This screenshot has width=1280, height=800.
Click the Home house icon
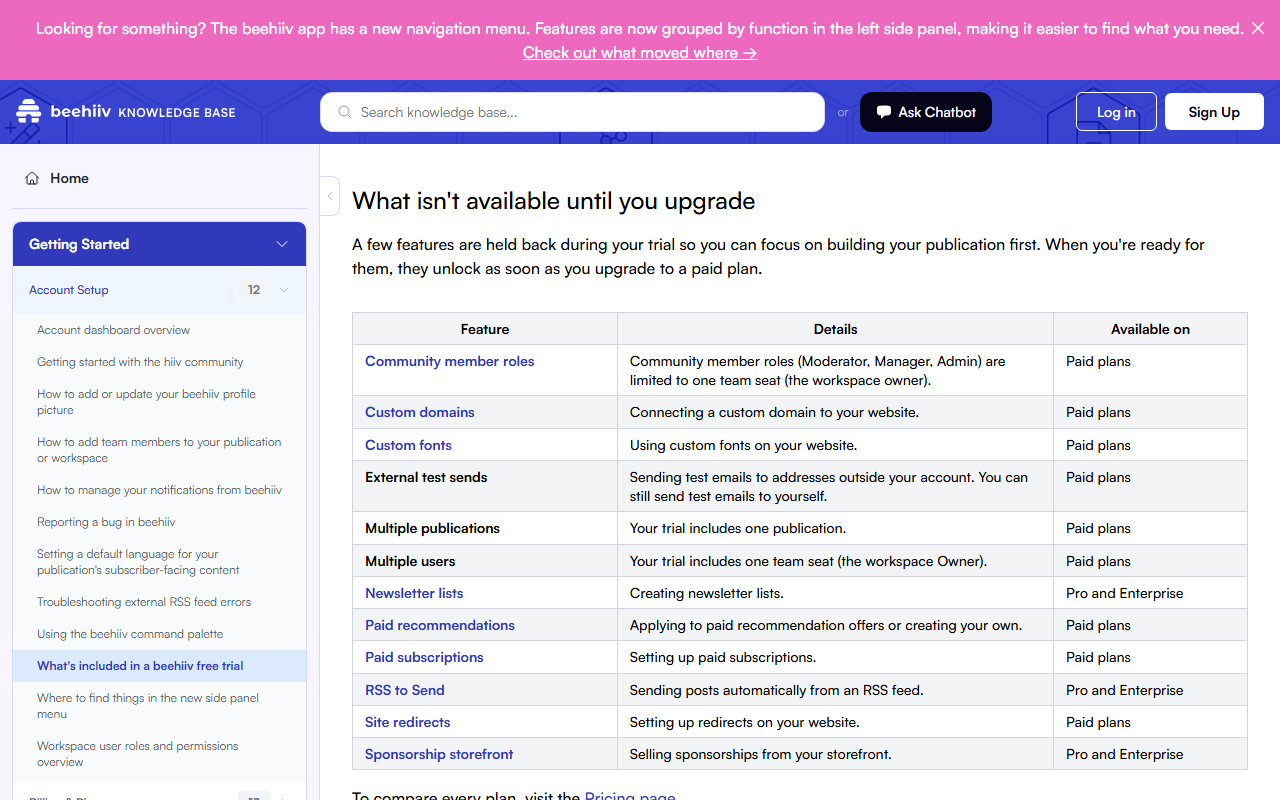[x=32, y=178]
